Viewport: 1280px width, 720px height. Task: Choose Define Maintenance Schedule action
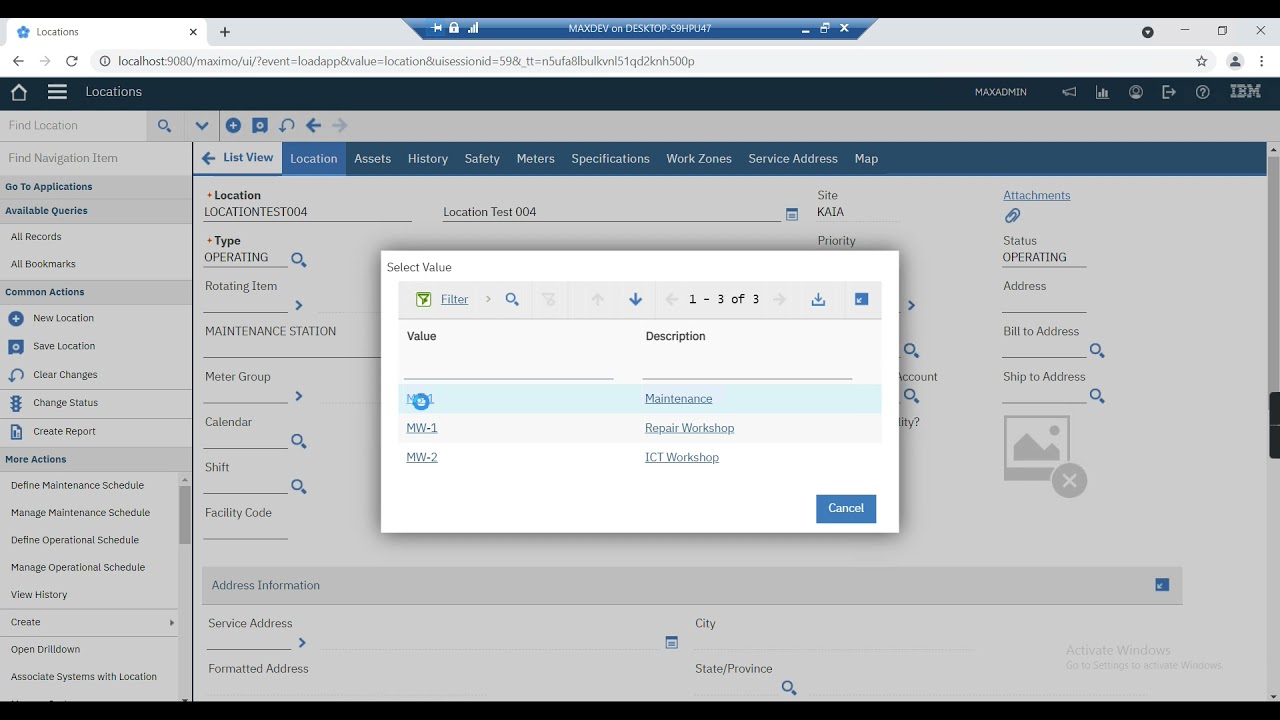[x=77, y=485]
